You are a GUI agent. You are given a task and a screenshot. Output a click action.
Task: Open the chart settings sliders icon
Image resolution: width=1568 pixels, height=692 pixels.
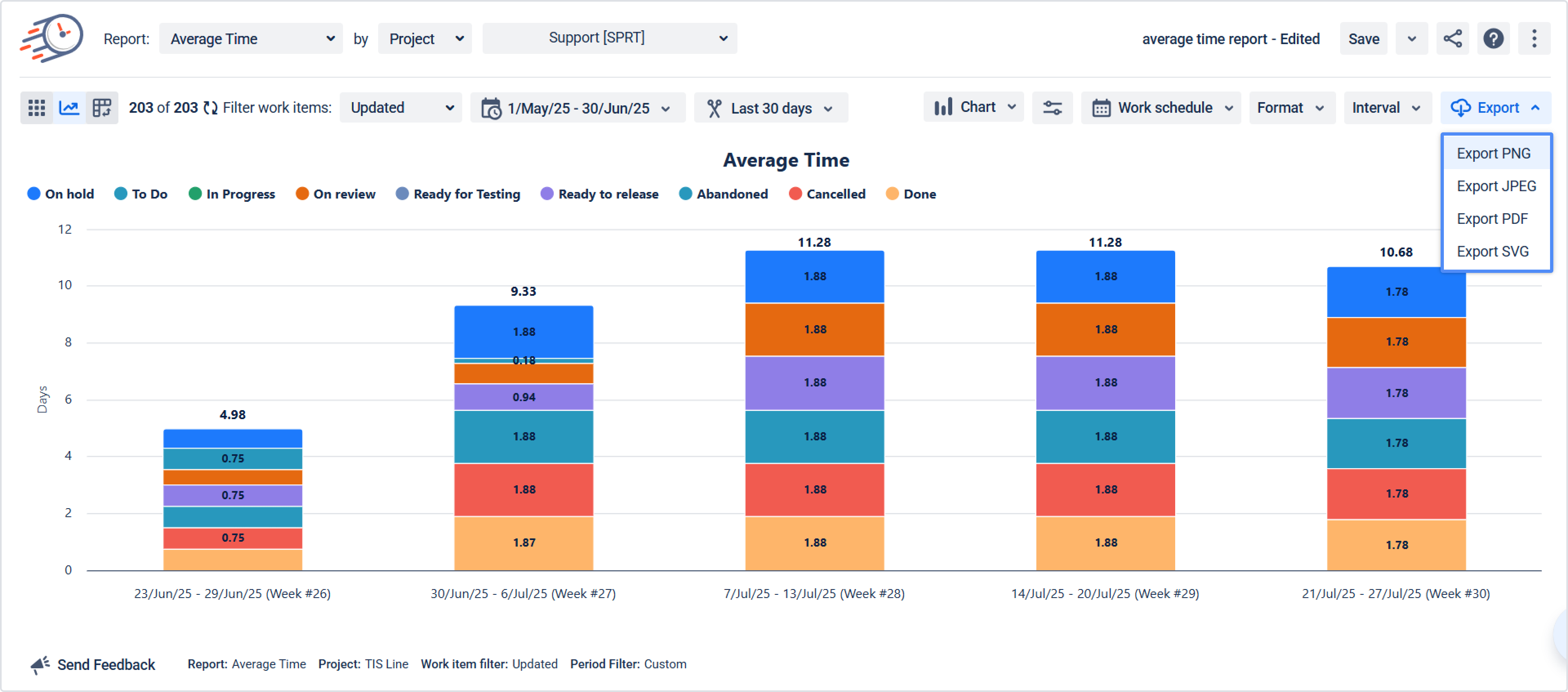(x=1052, y=108)
